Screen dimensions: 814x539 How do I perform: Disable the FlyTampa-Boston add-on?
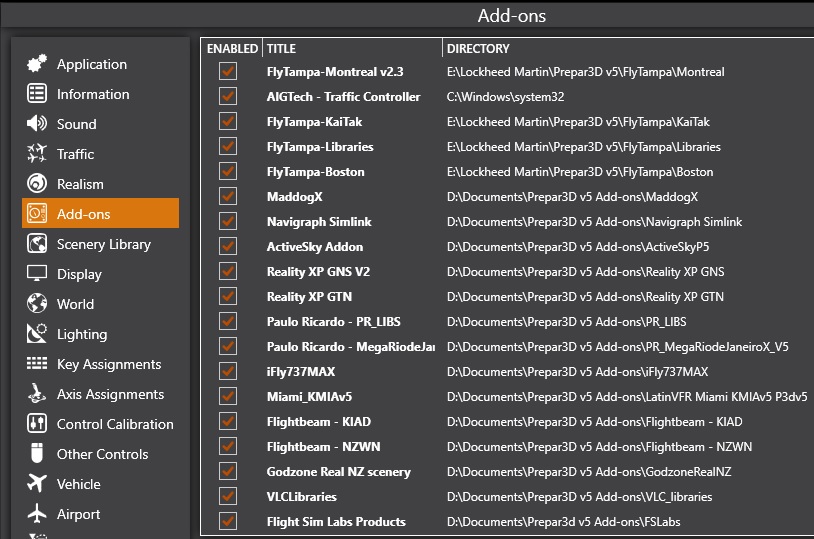click(x=227, y=171)
